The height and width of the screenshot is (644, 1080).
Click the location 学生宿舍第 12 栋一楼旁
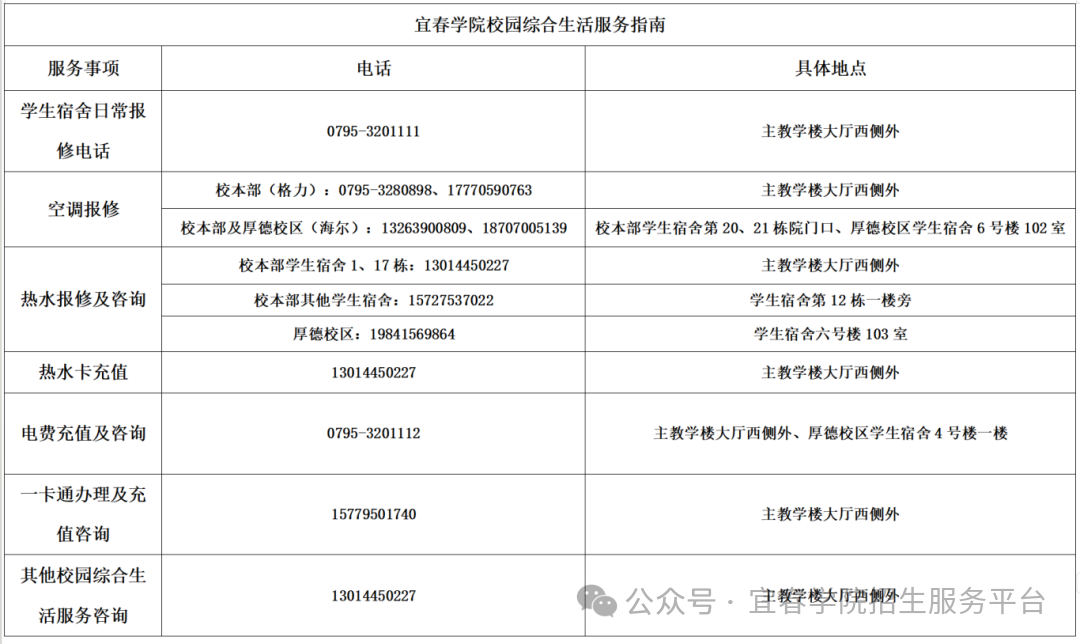(830, 300)
